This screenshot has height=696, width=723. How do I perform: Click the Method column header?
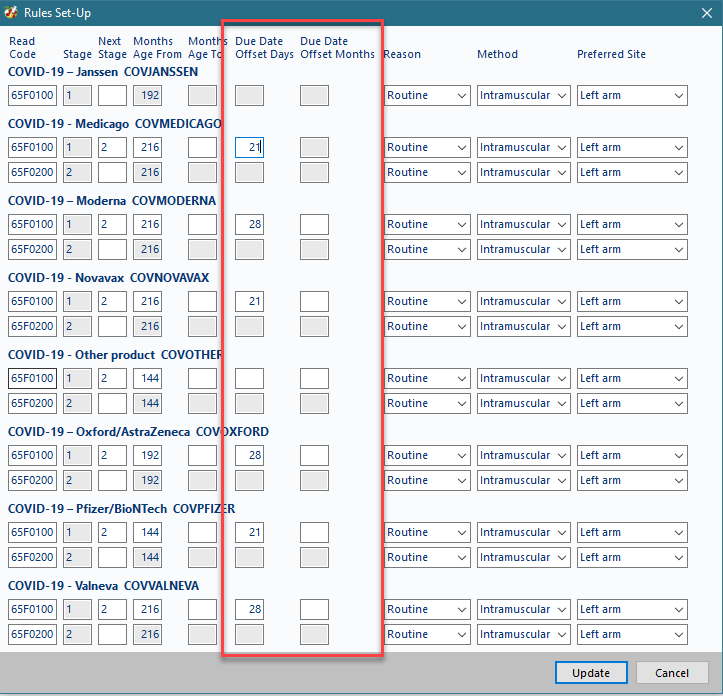(x=498, y=54)
